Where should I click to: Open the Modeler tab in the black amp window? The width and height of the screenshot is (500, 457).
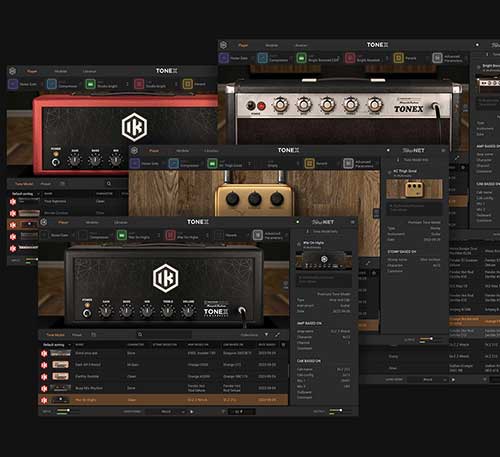[92, 222]
